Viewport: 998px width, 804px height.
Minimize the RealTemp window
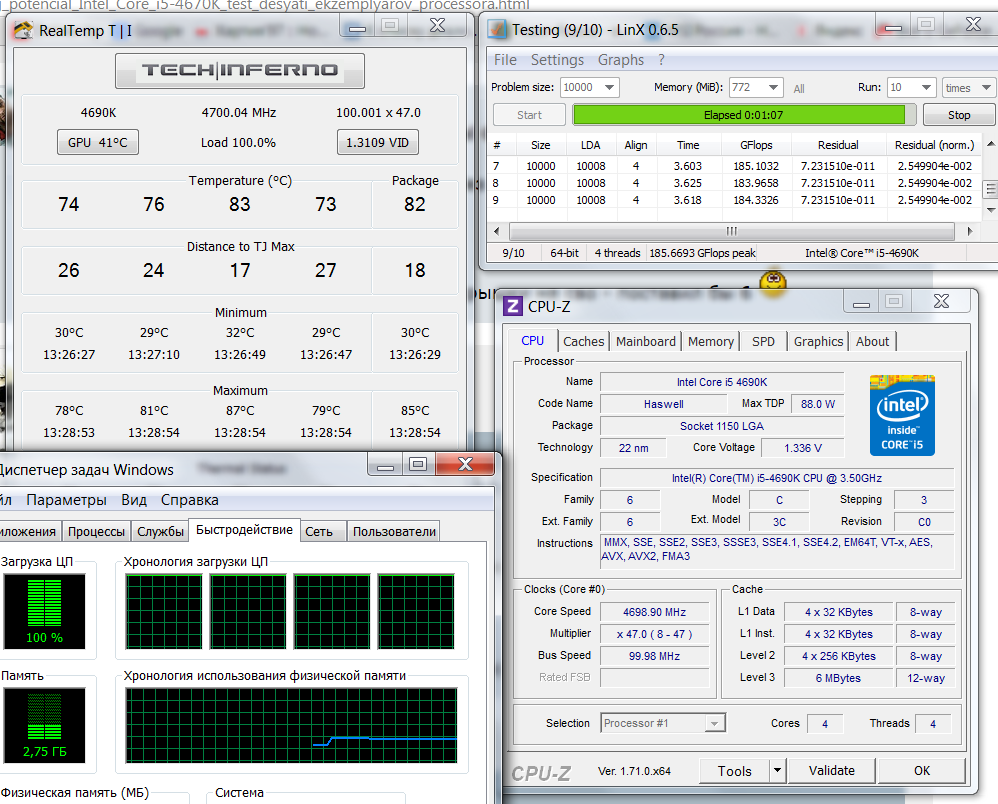[x=358, y=27]
